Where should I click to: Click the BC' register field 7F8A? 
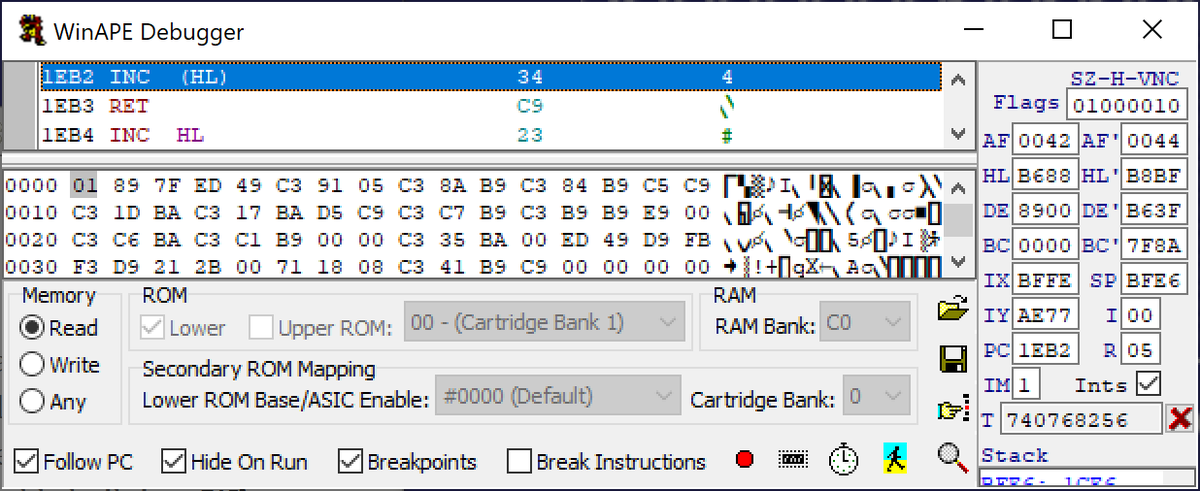point(1155,245)
